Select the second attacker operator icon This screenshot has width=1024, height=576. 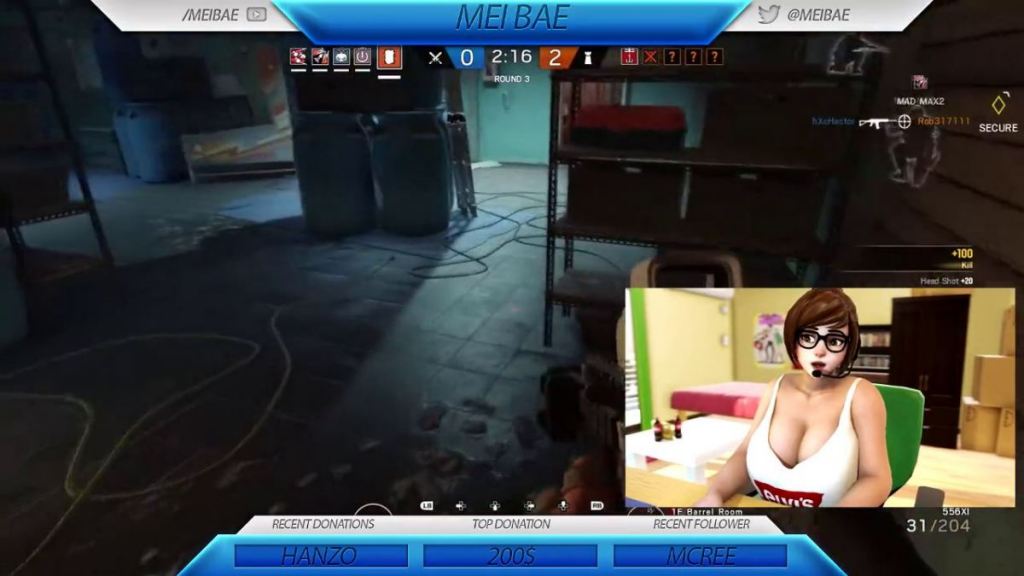(x=320, y=57)
